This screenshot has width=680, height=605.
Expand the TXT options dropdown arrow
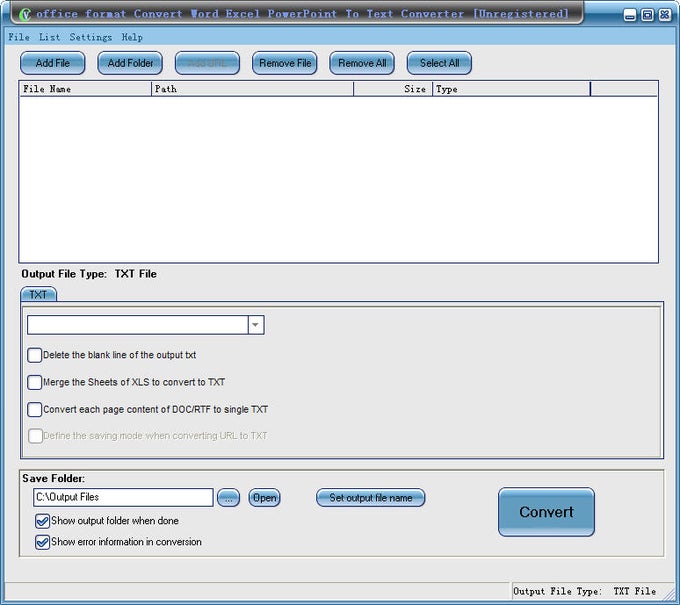pyautogui.click(x=256, y=325)
